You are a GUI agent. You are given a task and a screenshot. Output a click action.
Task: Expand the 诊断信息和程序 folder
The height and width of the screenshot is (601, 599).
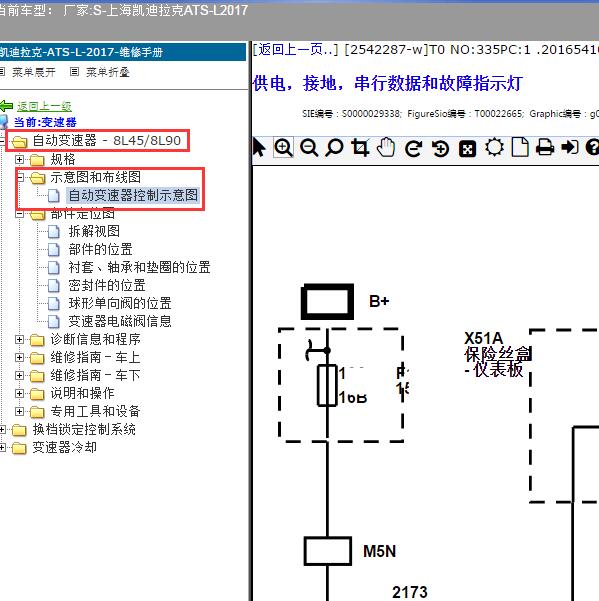coord(20,340)
